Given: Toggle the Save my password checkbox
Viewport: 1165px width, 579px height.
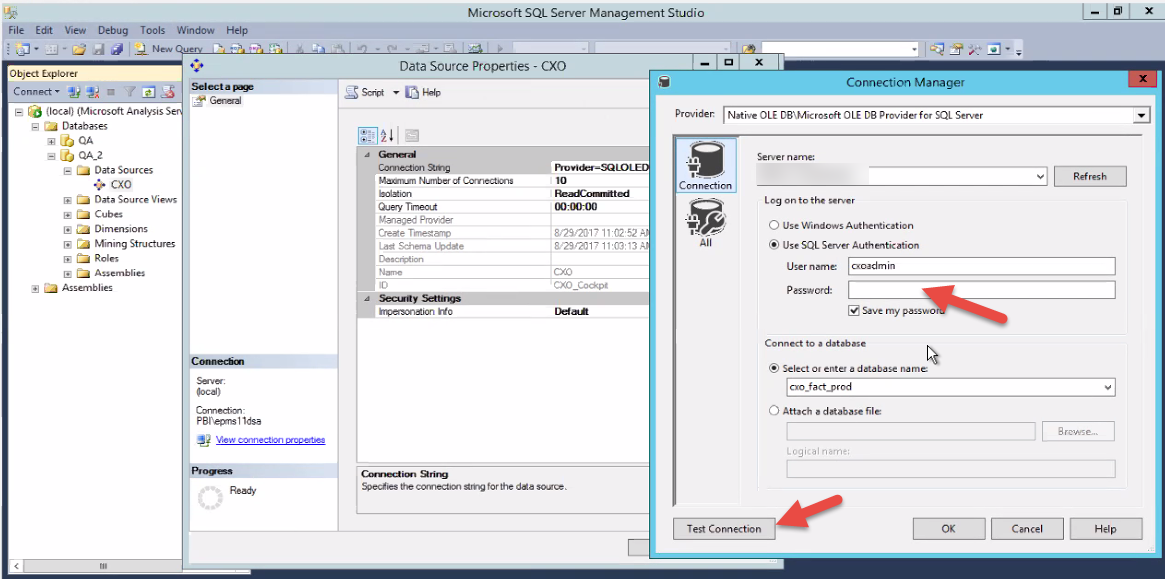Looking at the screenshot, I should coord(854,311).
